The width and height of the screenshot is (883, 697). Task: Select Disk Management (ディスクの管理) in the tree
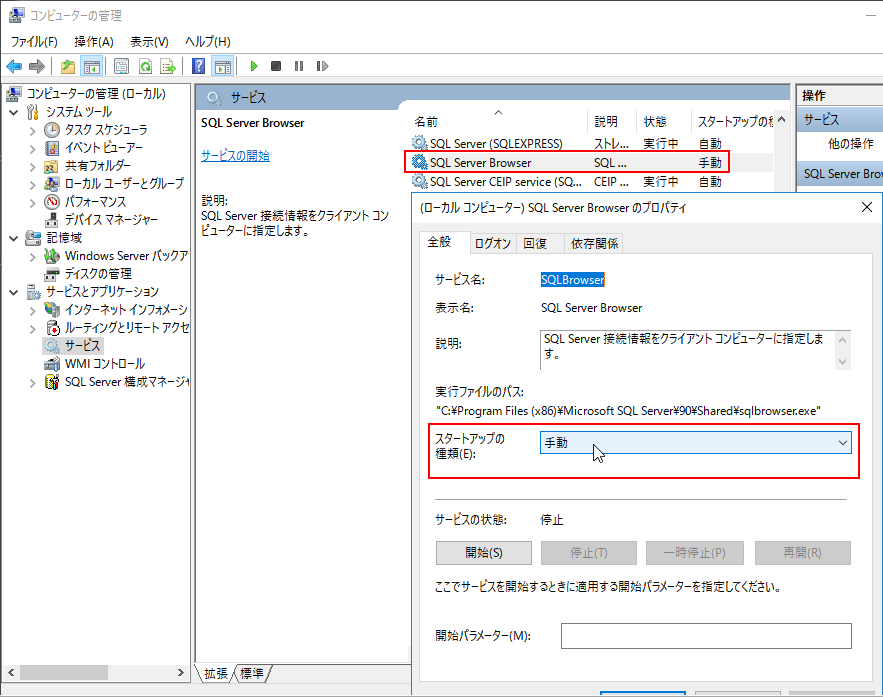pyautogui.click(x=97, y=273)
